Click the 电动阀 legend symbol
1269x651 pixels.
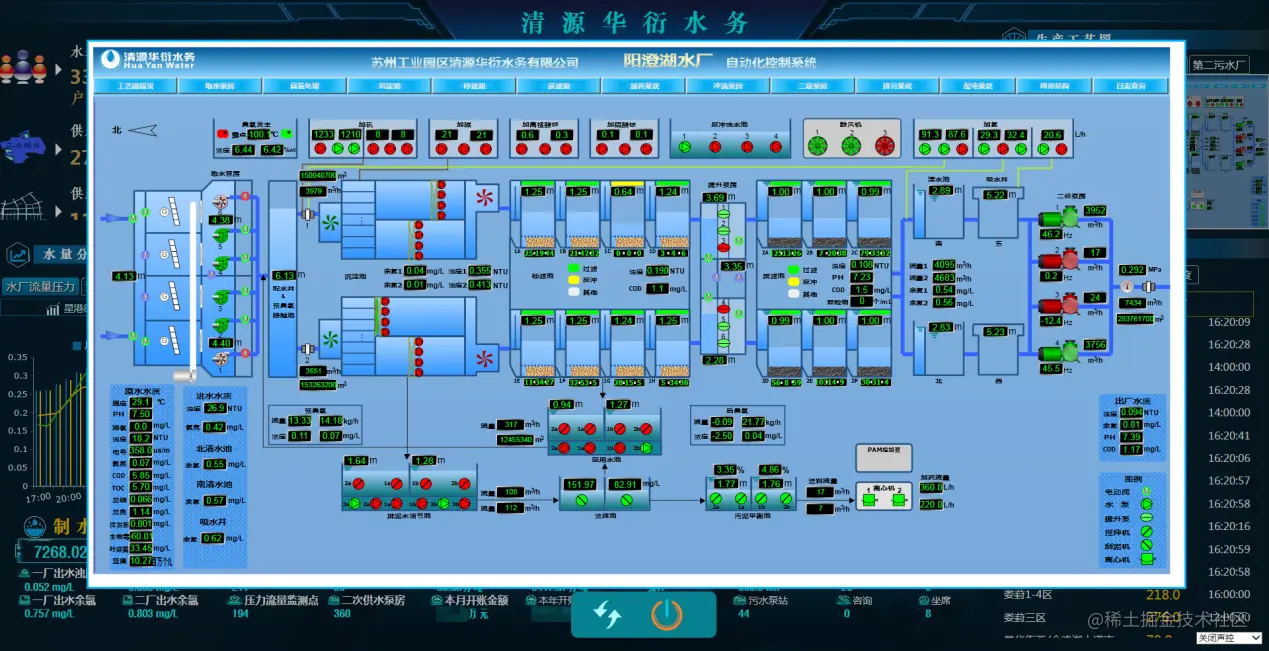coord(1146,491)
